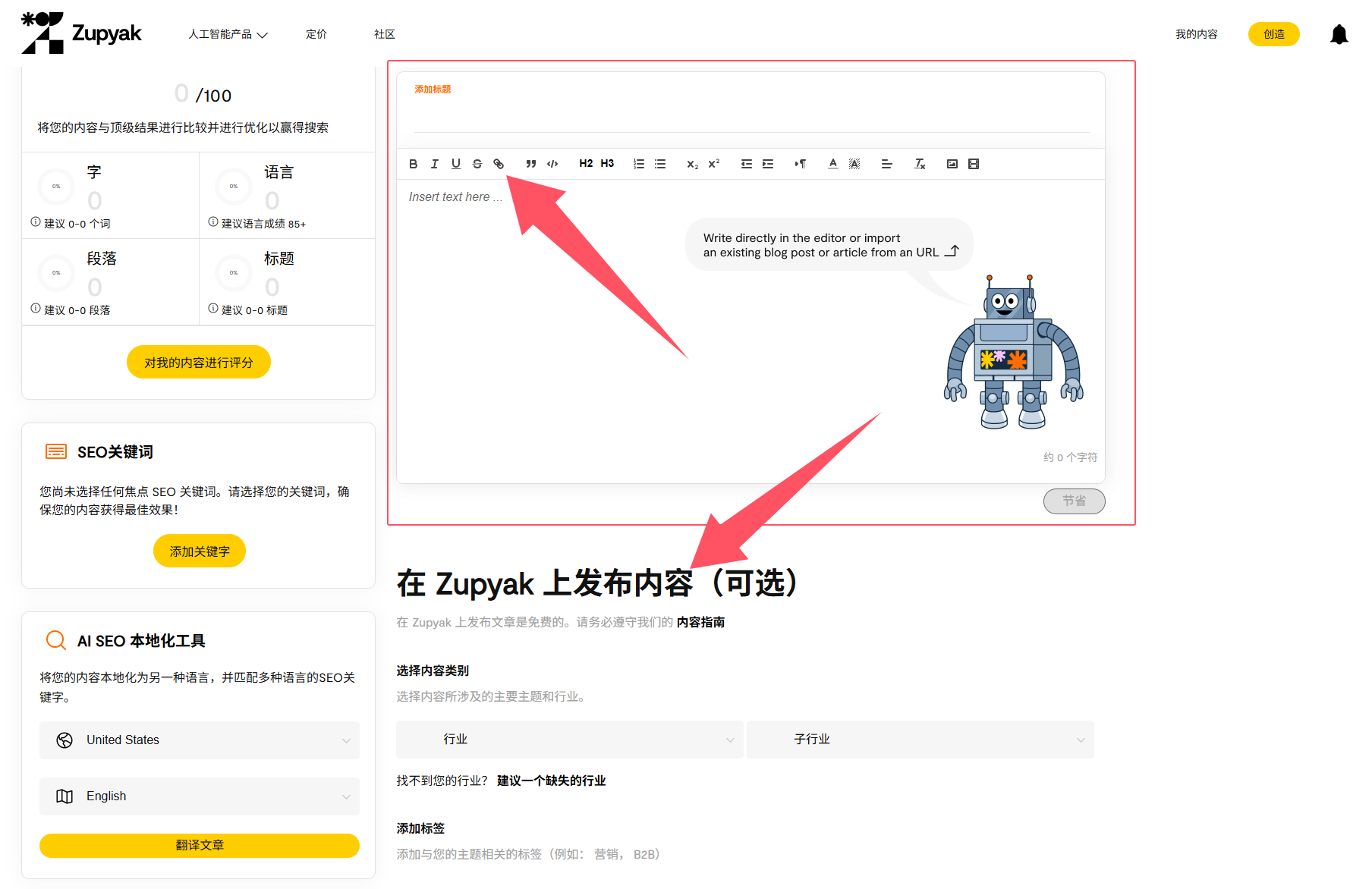Click the insert video icon
The width and height of the screenshot is (1372, 889).
974,164
